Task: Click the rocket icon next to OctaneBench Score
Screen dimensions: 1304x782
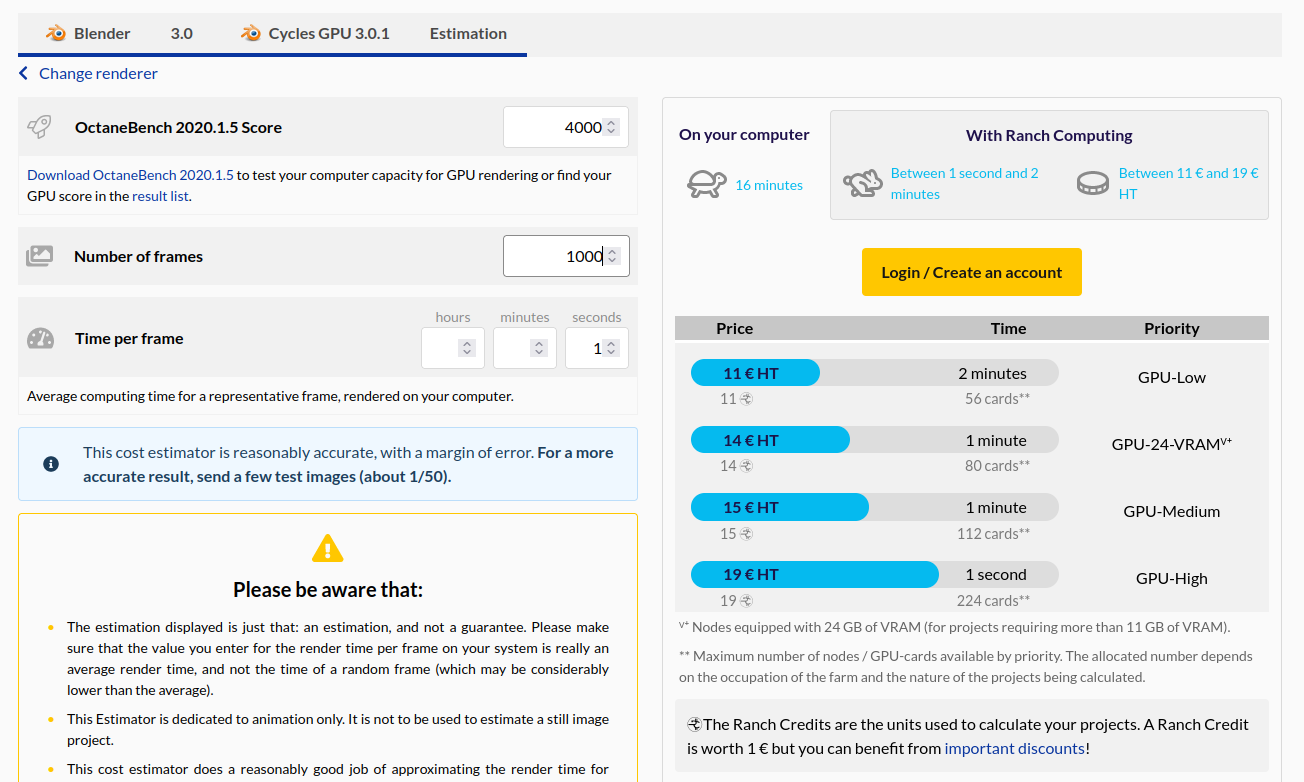Action: (40, 127)
